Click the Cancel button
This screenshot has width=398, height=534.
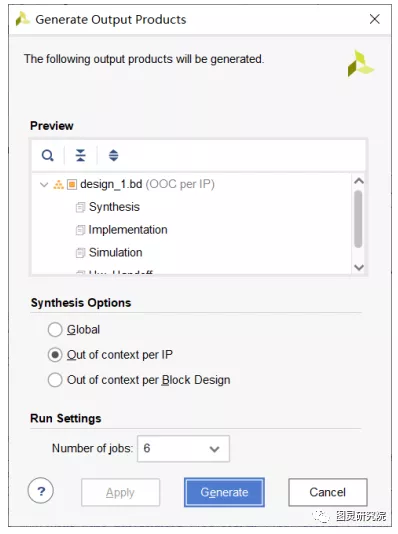(328, 492)
